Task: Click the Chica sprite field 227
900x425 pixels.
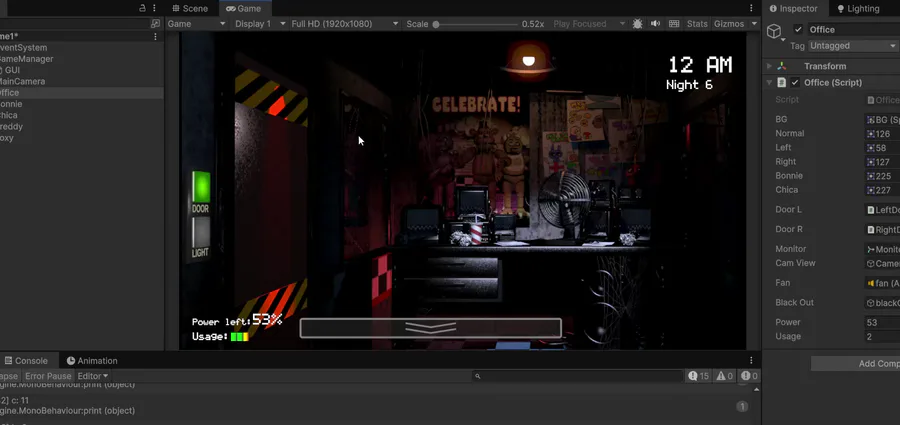Action: click(x=883, y=190)
